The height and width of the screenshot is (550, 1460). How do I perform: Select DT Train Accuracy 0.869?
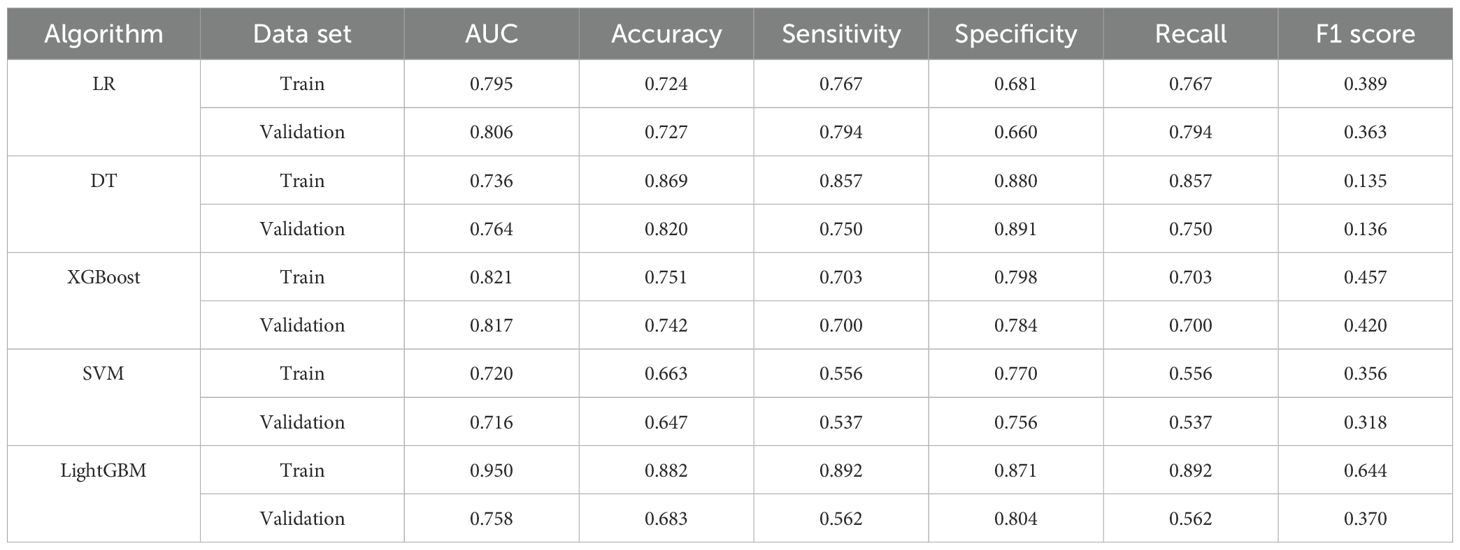pyautogui.click(x=666, y=181)
